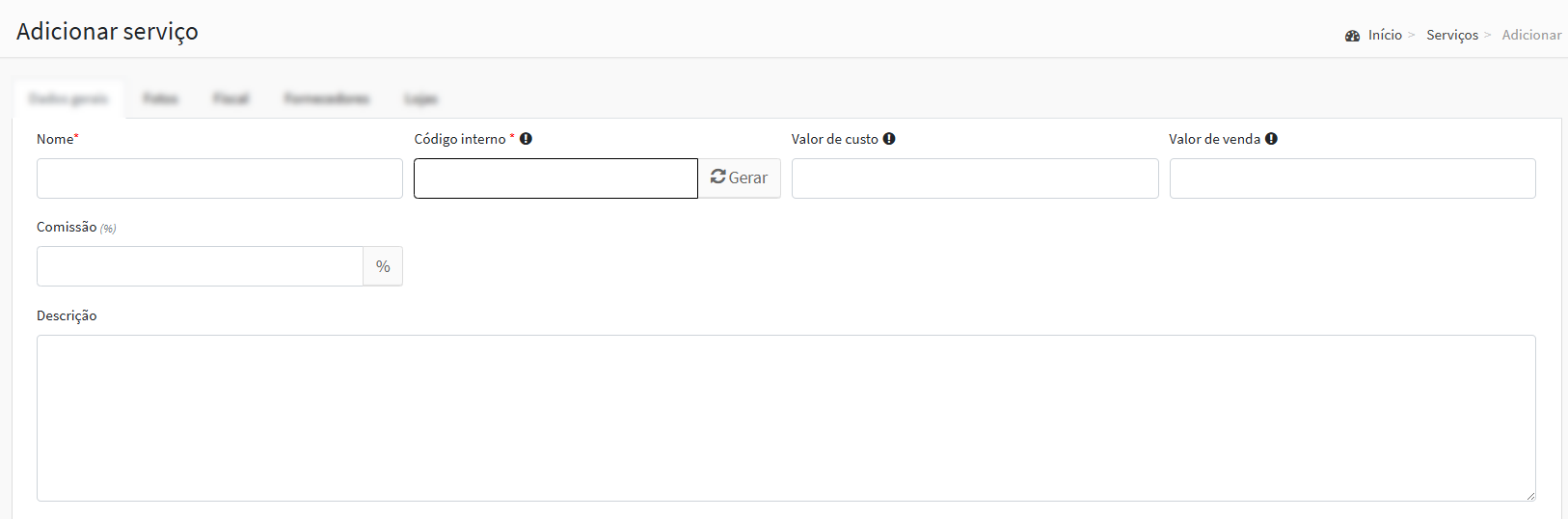
Task: Select the Dados gerais tab
Action: pos(68,98)
